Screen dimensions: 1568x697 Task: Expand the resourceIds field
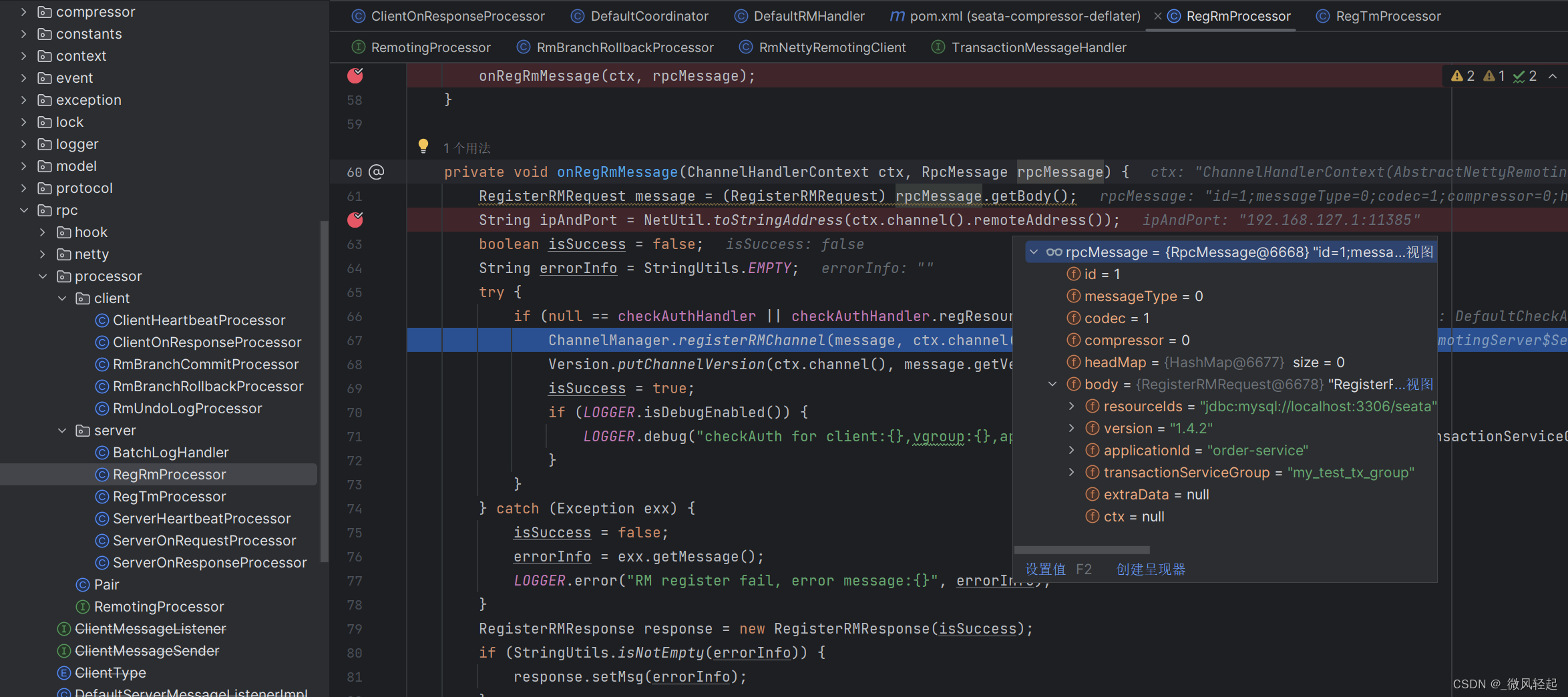1071,407
